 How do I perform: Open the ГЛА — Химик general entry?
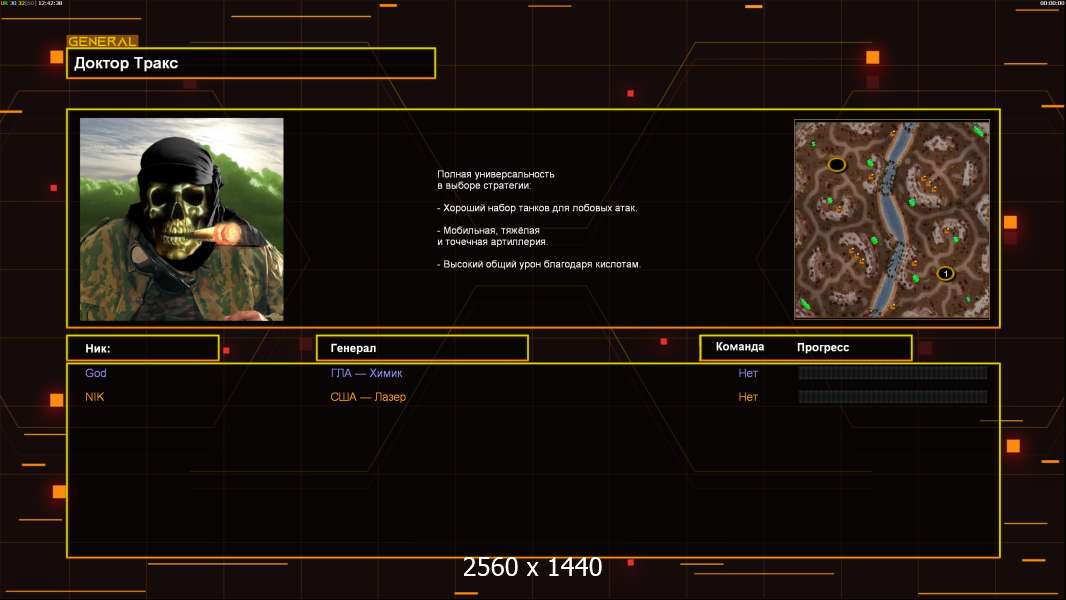pyautogui.click(x=366, y=373)
